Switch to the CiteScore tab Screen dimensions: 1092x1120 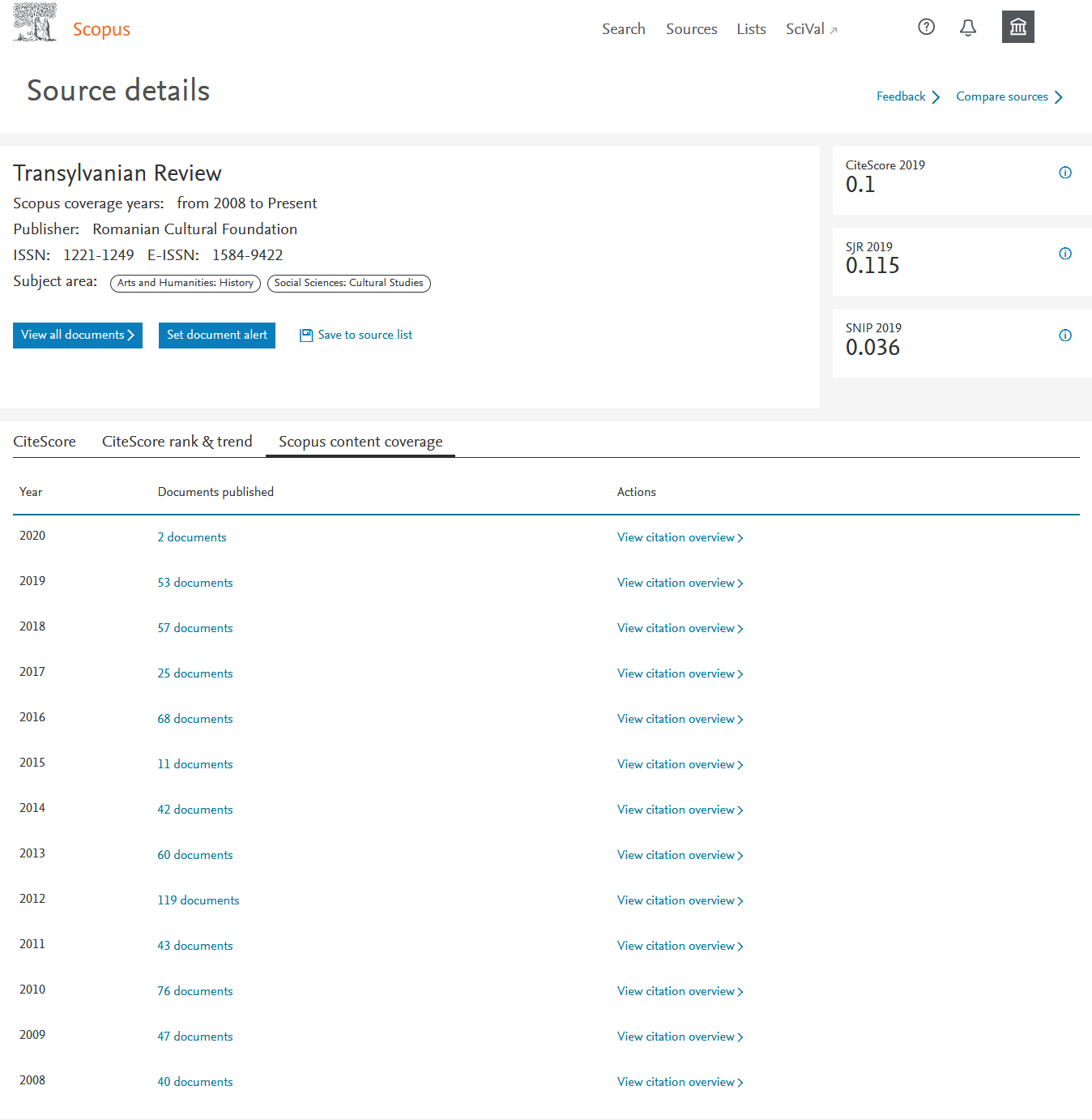tap(45, 442)
